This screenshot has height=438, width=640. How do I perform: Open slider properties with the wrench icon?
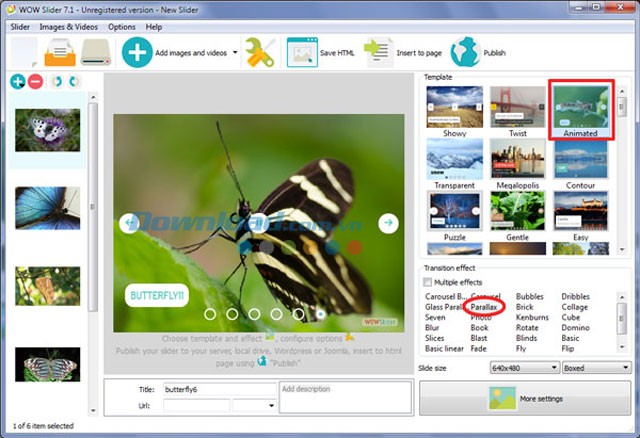[260, 52]
